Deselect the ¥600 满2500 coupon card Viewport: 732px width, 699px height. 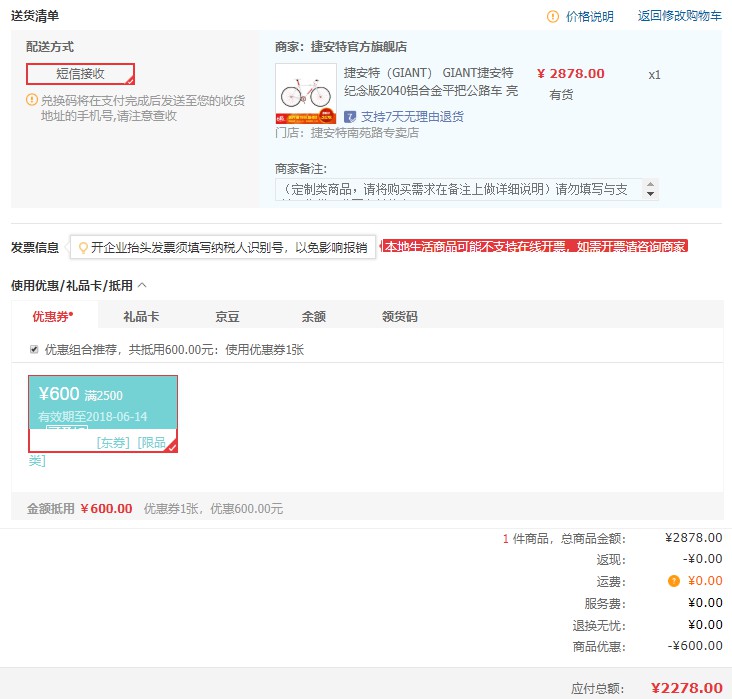point(103,414)
